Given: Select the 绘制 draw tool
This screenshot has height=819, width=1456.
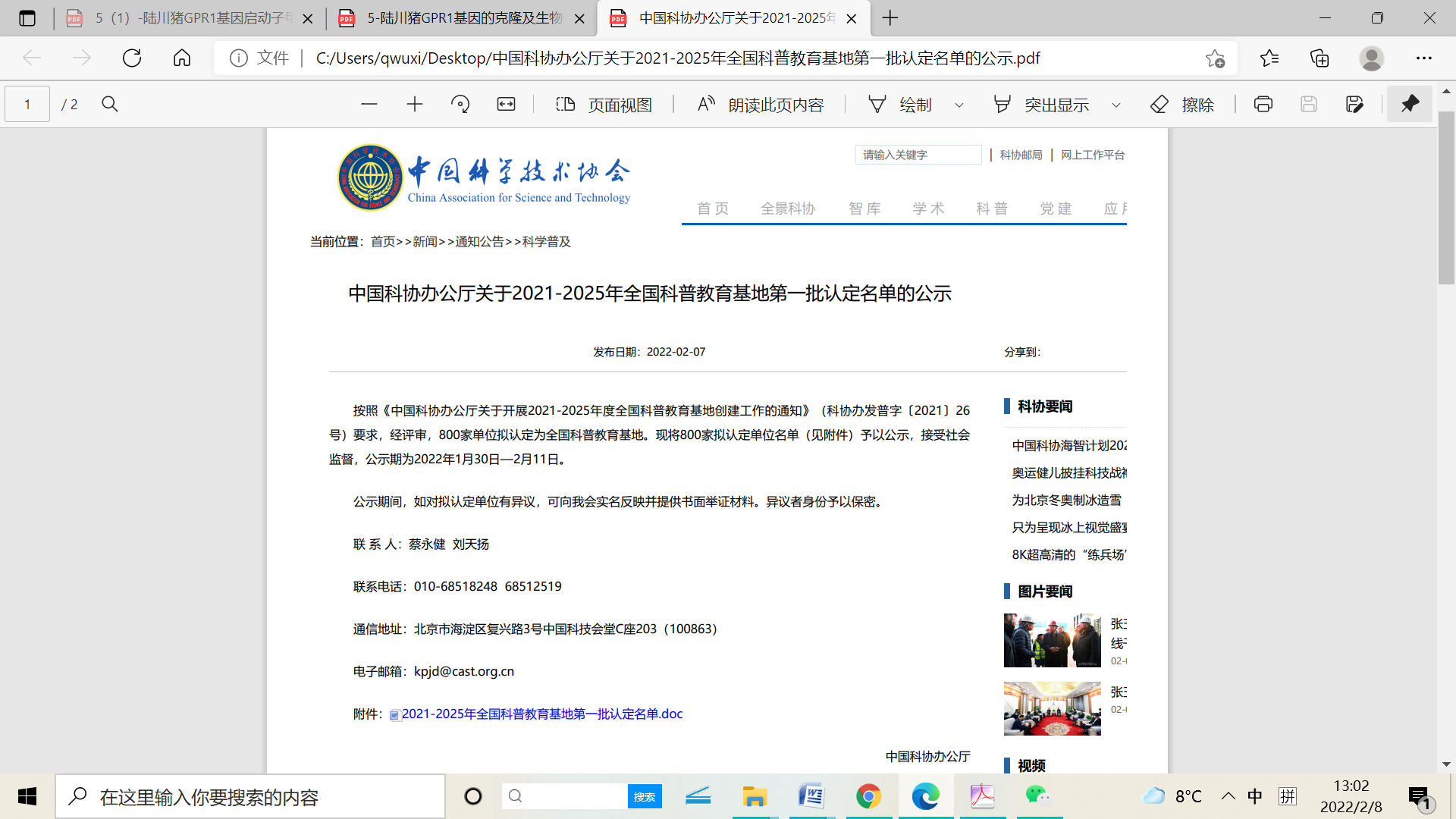Looking at the screenshot, I should (899, 105).
